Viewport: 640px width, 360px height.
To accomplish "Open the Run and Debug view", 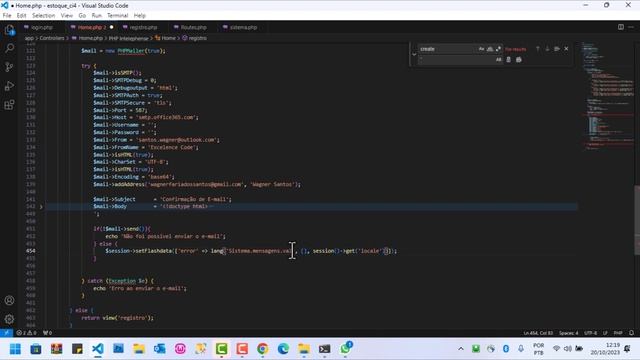I will point(9,86).
